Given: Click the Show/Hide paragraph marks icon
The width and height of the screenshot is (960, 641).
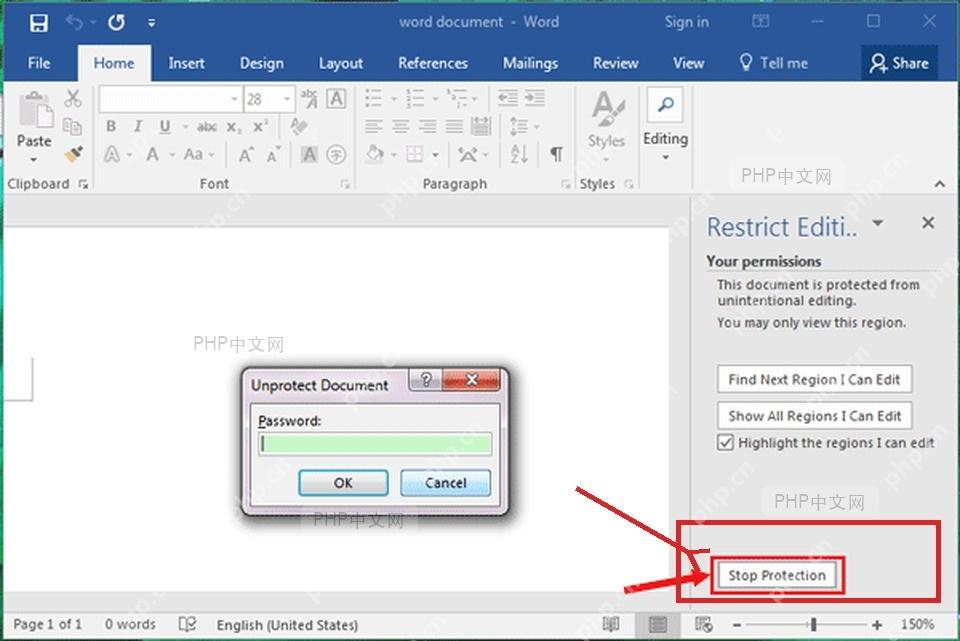Looking at the screenshot, I should 557,154.
